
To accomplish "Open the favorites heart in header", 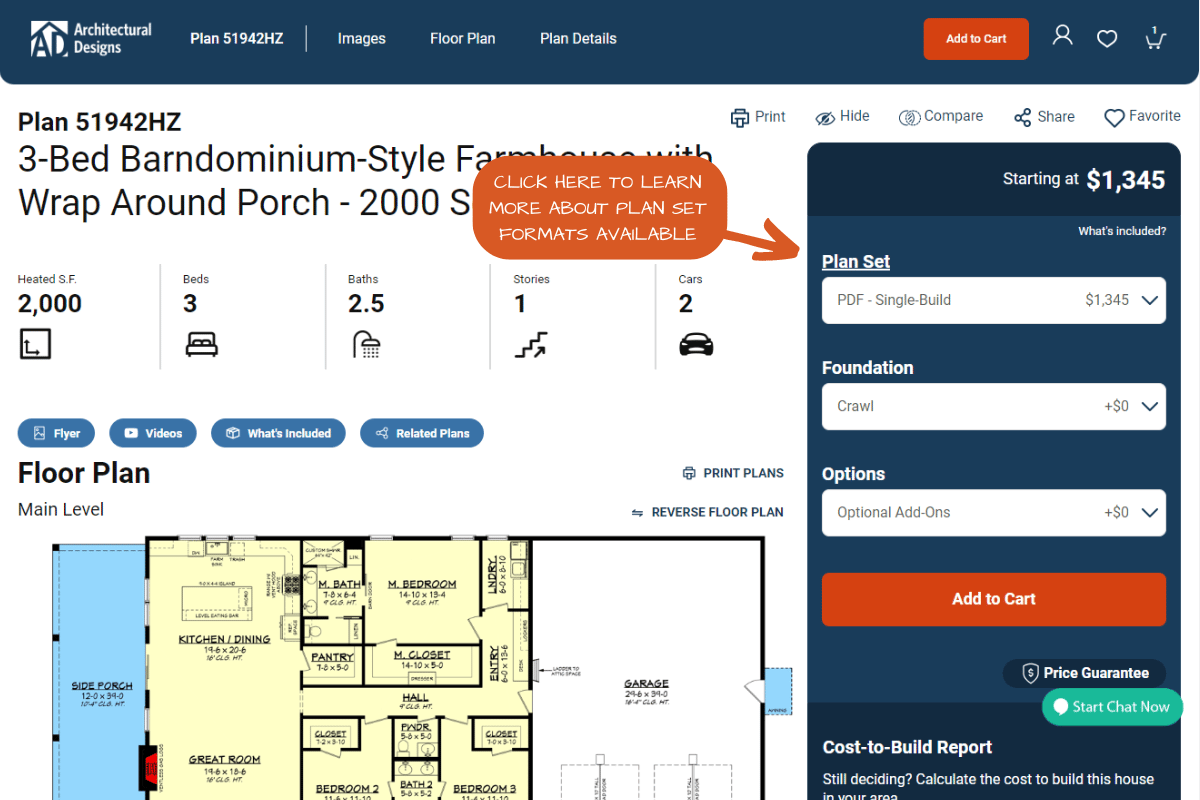I will (1107, 39).
